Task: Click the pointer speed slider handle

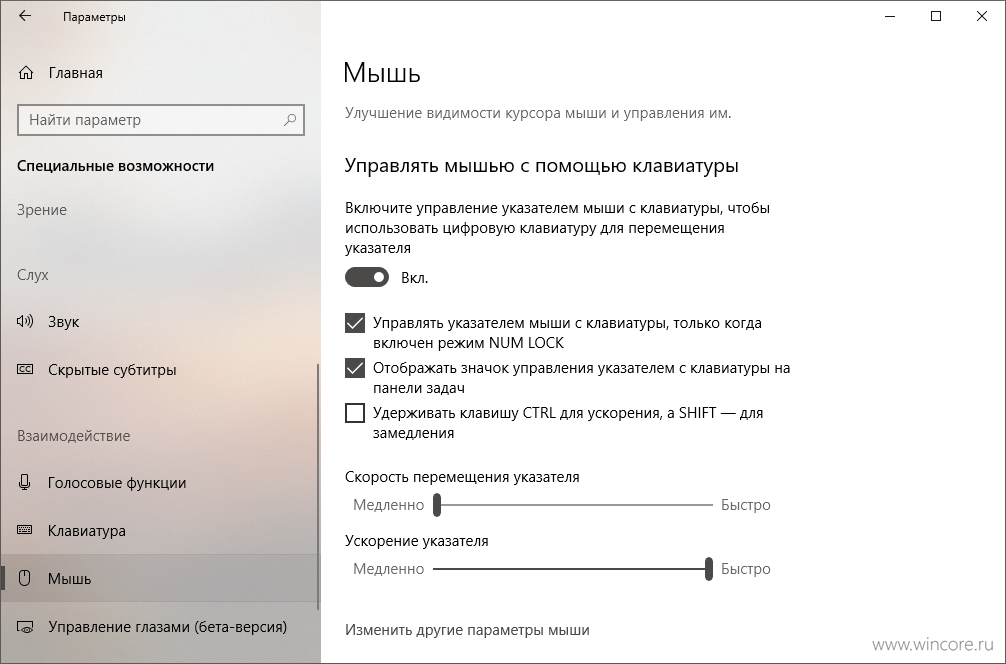Action: pos(437,505)
